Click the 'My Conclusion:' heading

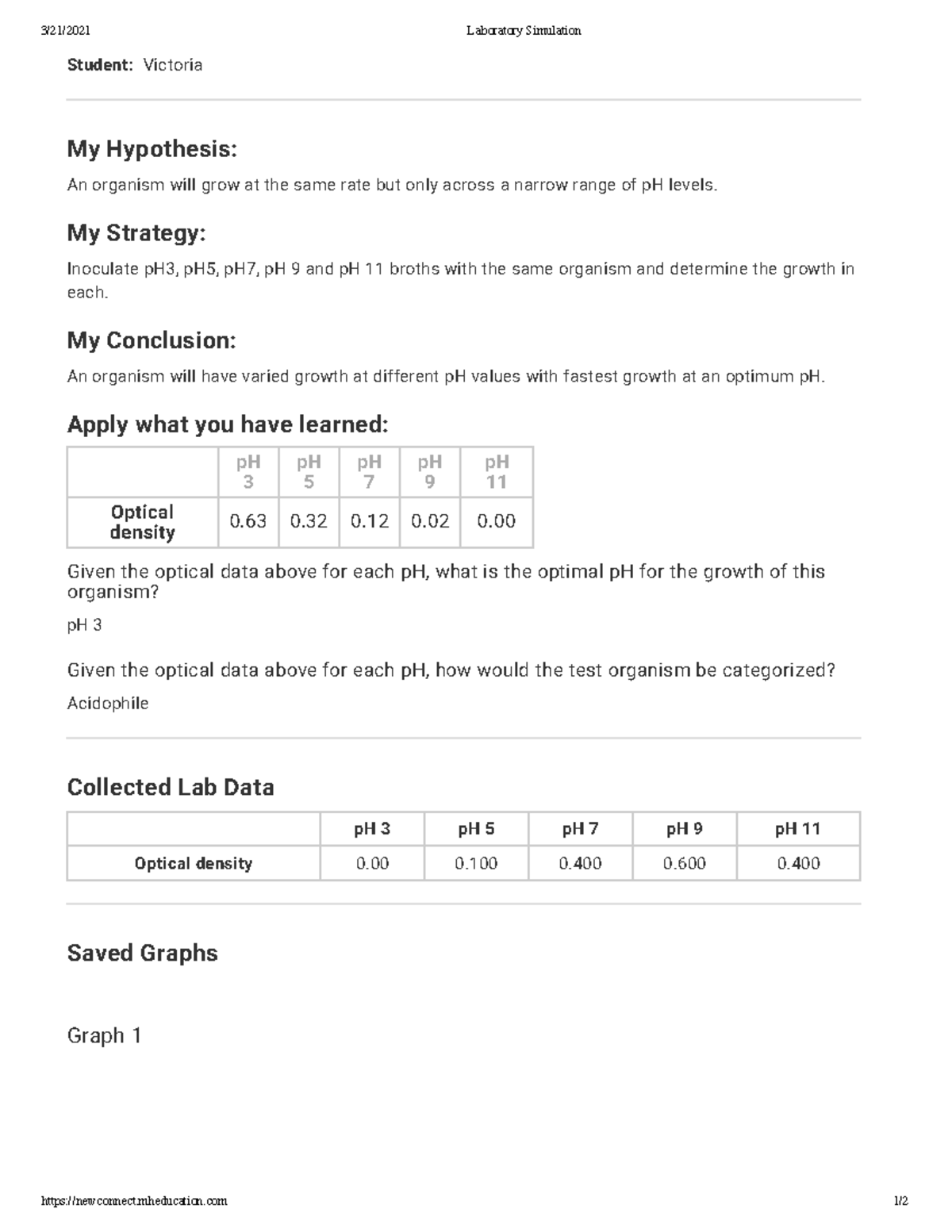152,340
